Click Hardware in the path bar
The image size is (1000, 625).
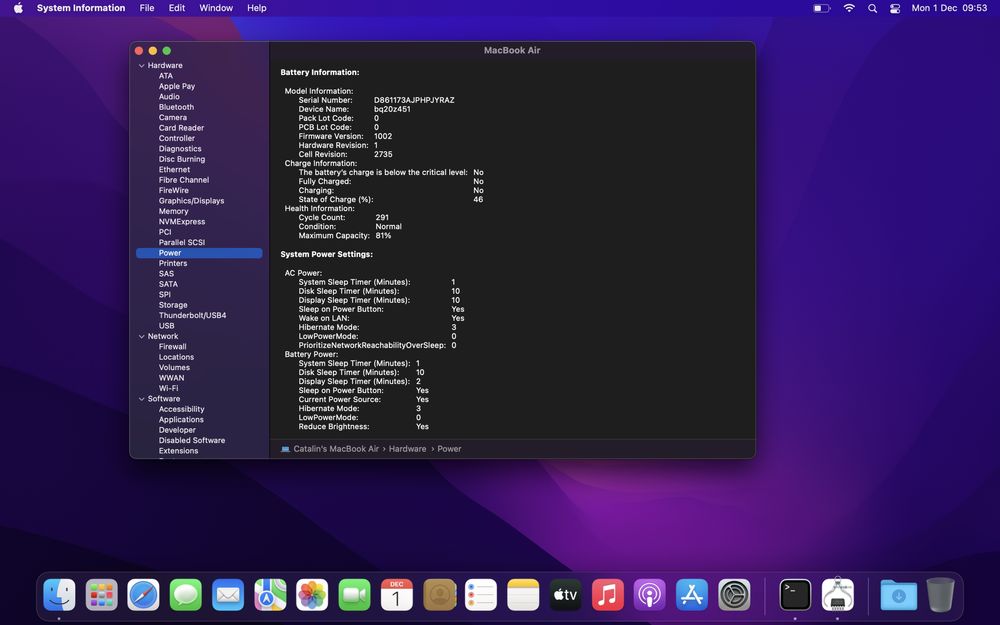coord(408,449)
